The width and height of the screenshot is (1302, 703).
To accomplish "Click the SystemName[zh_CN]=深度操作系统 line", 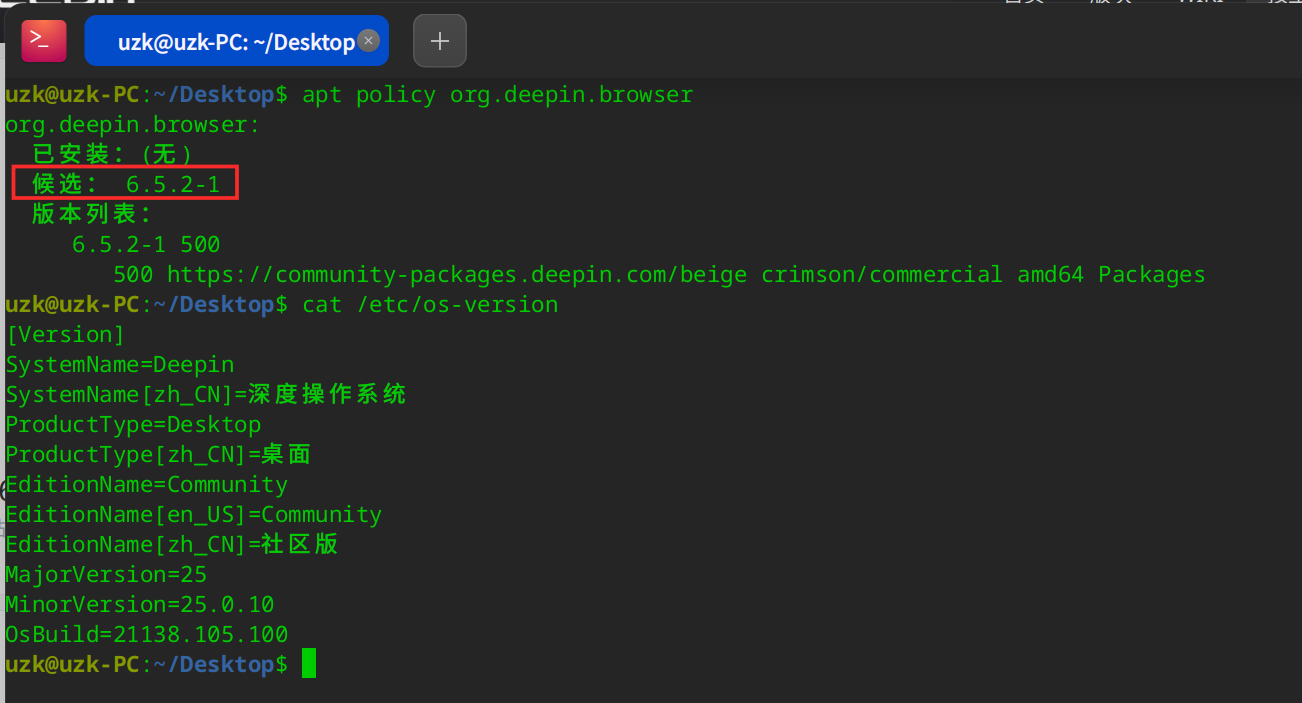I will [x=206, y=395].
